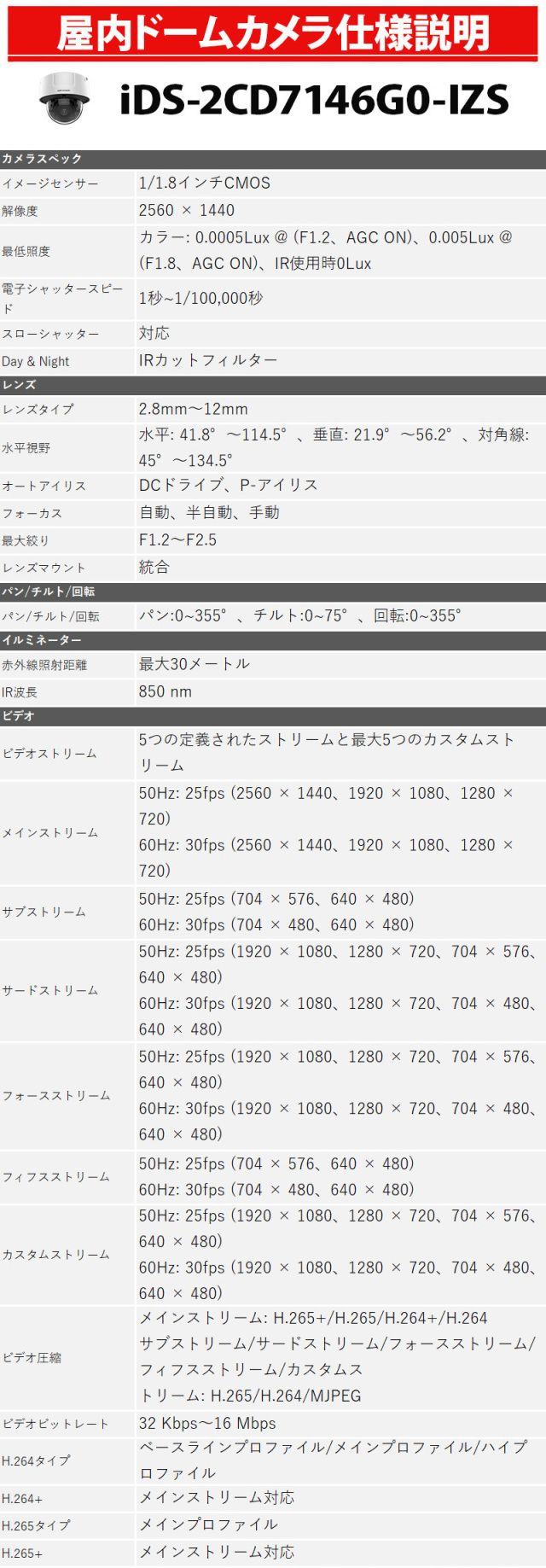Click the レンズ section header
The image size is (546, 1568).
click(x=19, y=385)
